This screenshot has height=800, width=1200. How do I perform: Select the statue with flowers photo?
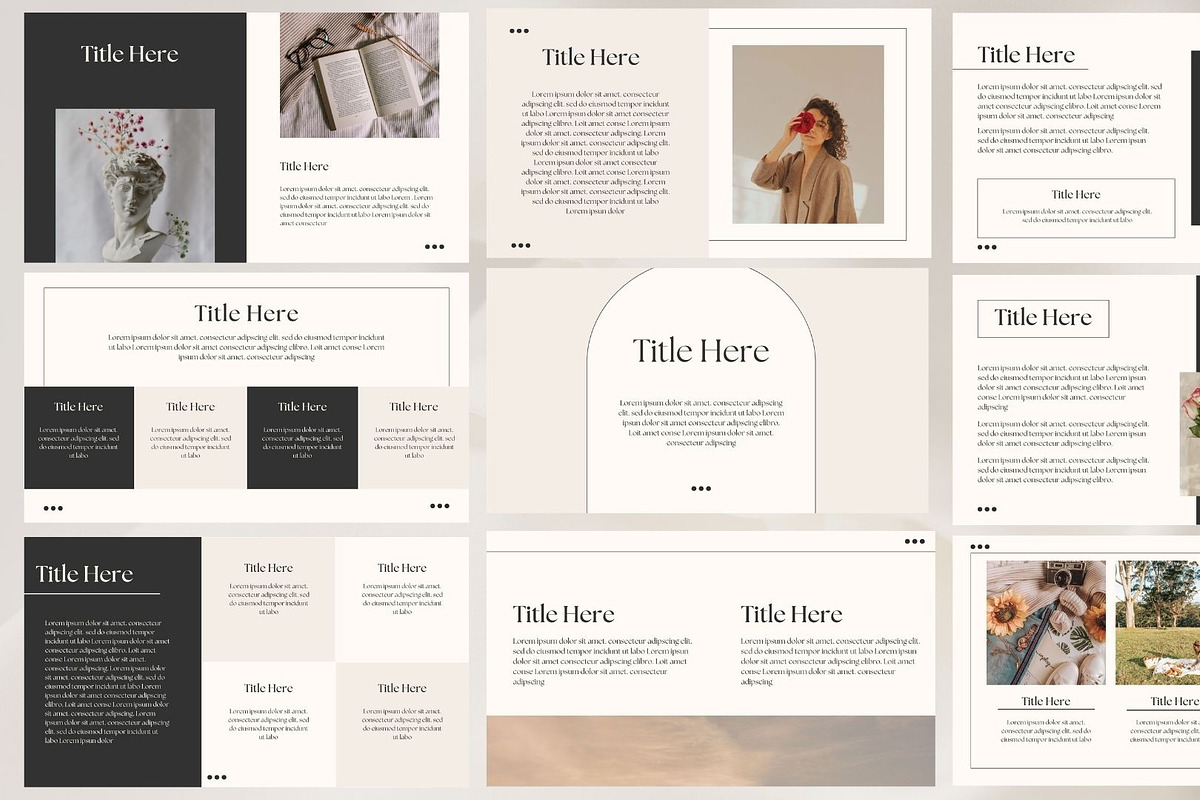click(x=135, y=186)
